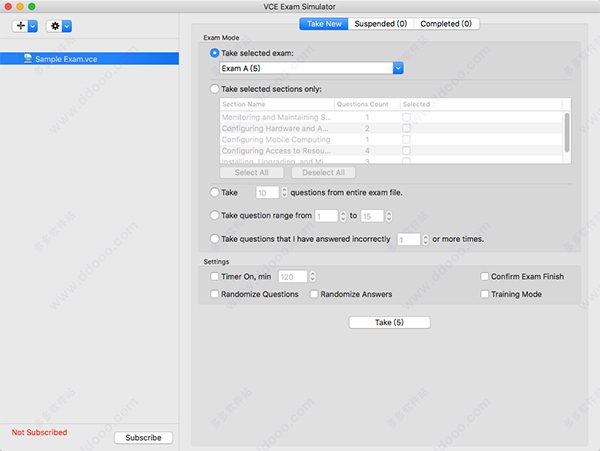
Task: Click the stepper for the range end field
Action: [389, 216]
